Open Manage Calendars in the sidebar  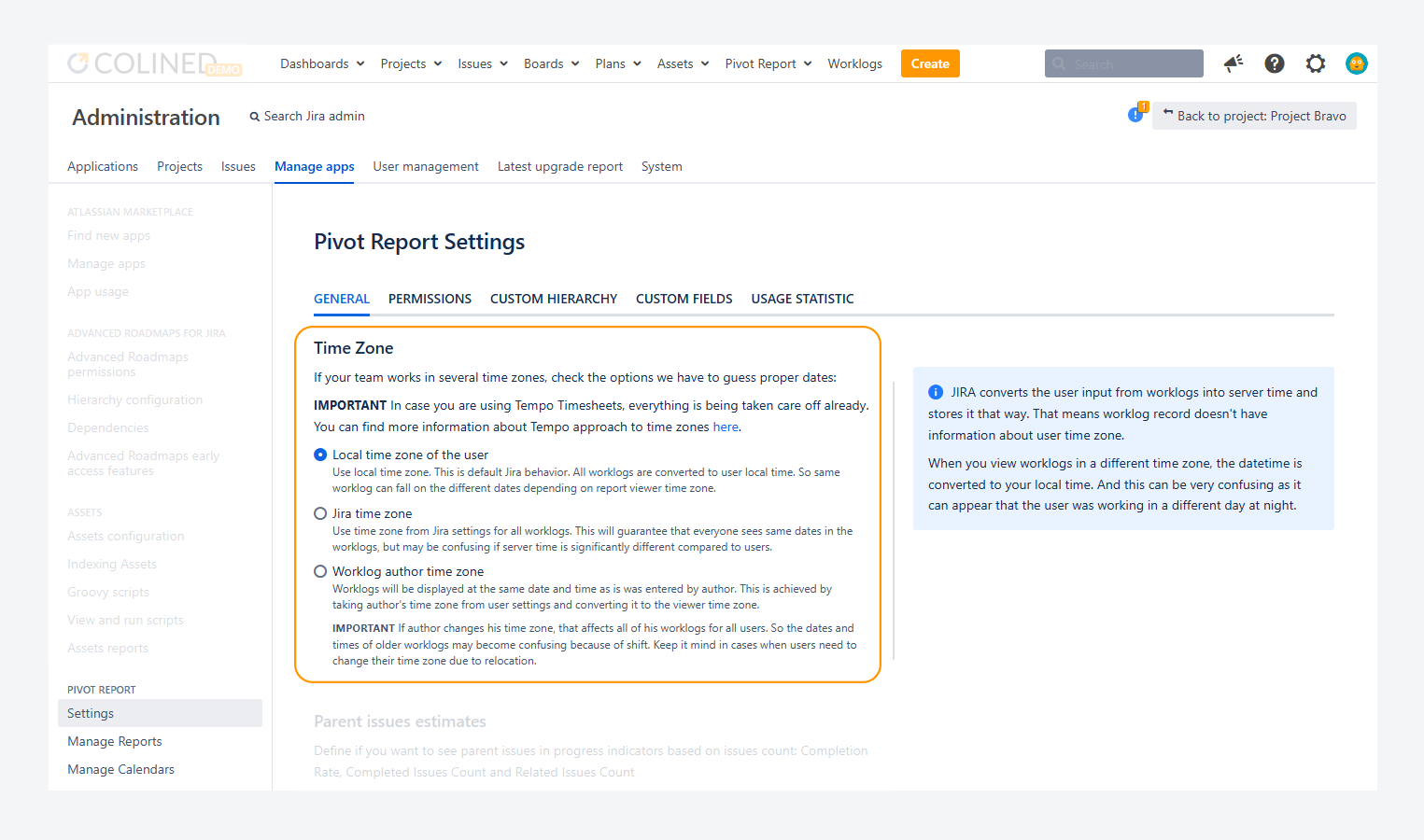point(120,769)
